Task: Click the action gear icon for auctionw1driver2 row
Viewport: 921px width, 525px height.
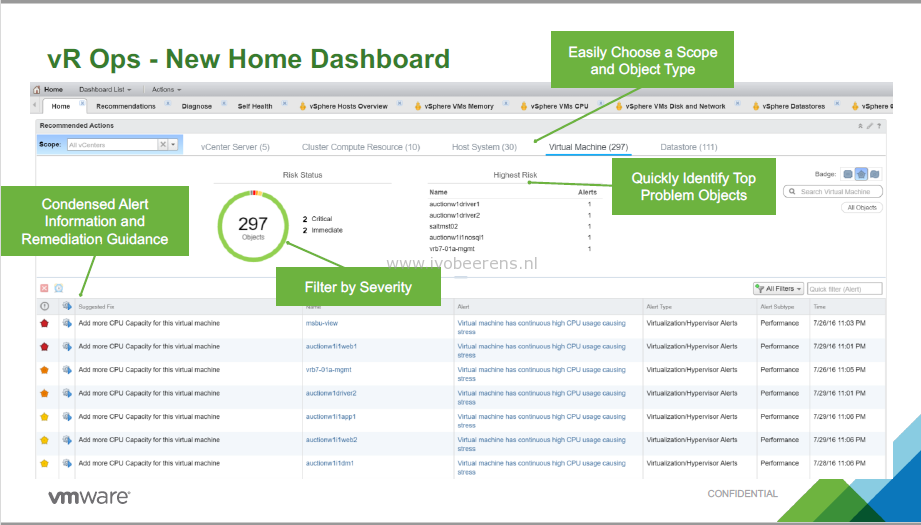Action: [66, 393]
